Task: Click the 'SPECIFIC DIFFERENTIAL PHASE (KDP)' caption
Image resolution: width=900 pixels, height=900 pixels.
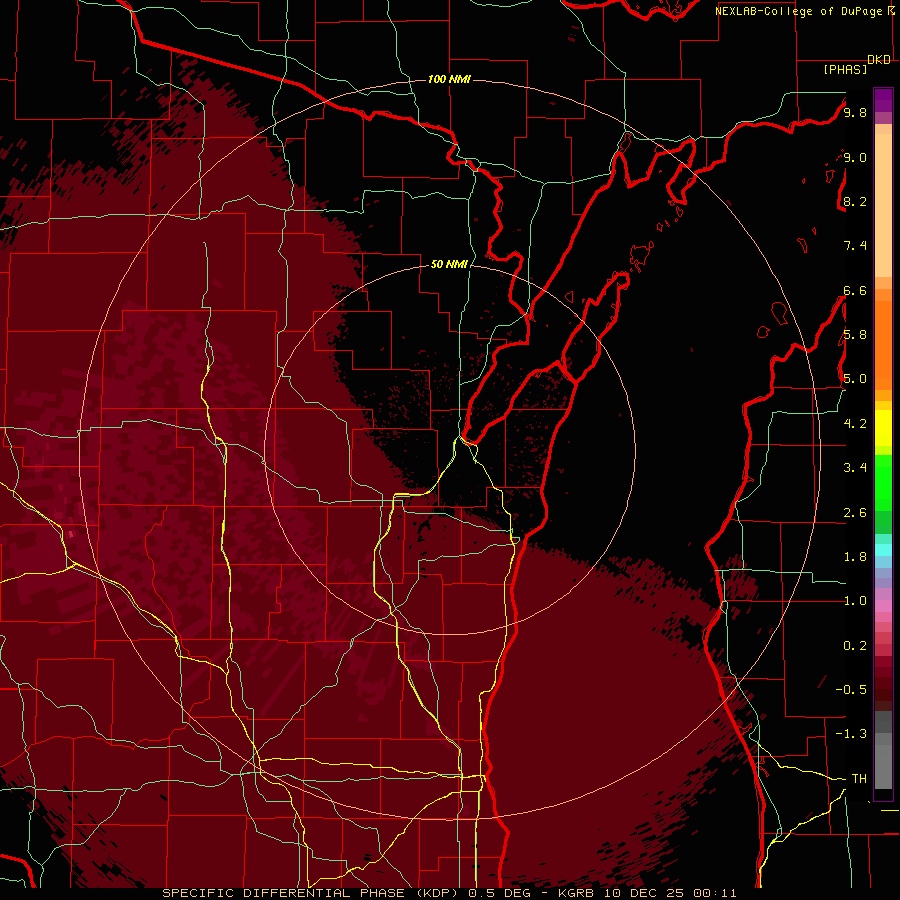Action: pyautogui.click(x=311, y=893)
